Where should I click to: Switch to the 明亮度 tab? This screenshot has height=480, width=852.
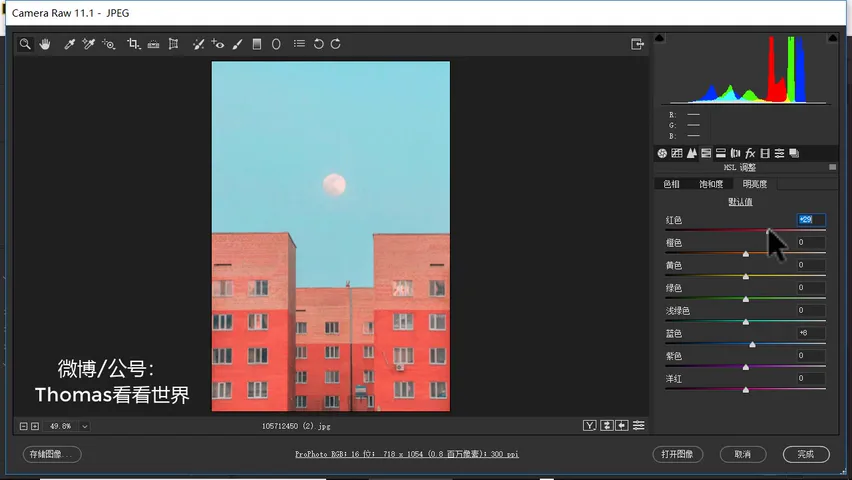[x=755, y=184]
